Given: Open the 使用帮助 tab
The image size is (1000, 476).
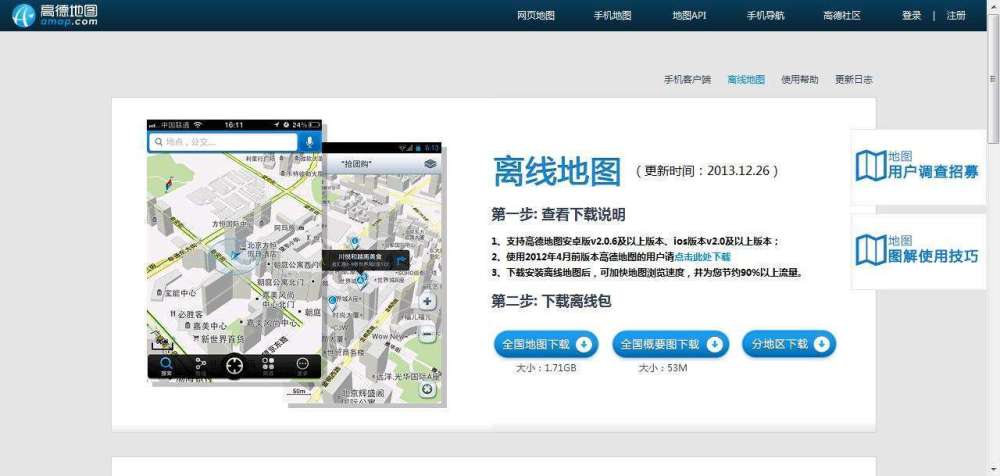Looking at the screenshot, I should tap(800, 80).
